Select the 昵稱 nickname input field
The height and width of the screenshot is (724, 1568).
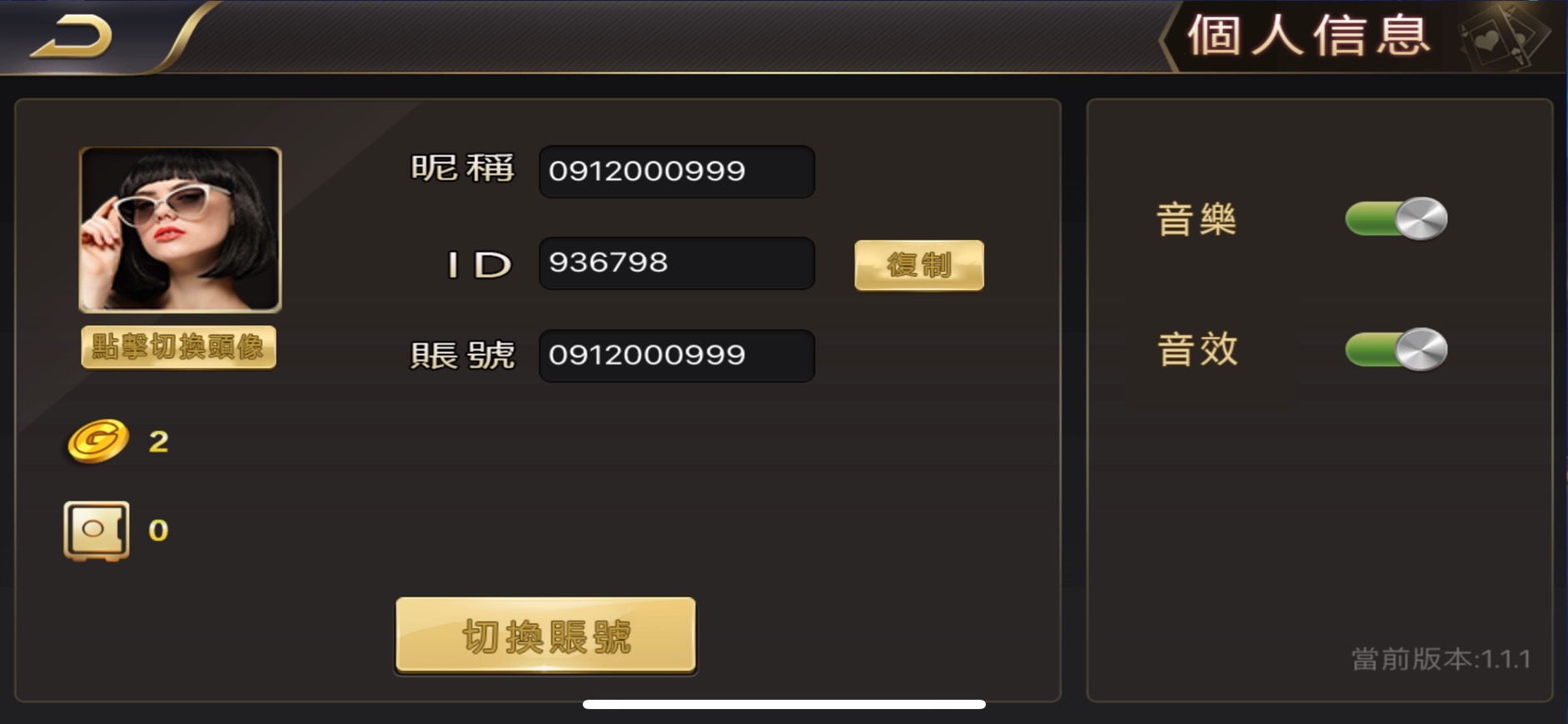coord(677,171)
